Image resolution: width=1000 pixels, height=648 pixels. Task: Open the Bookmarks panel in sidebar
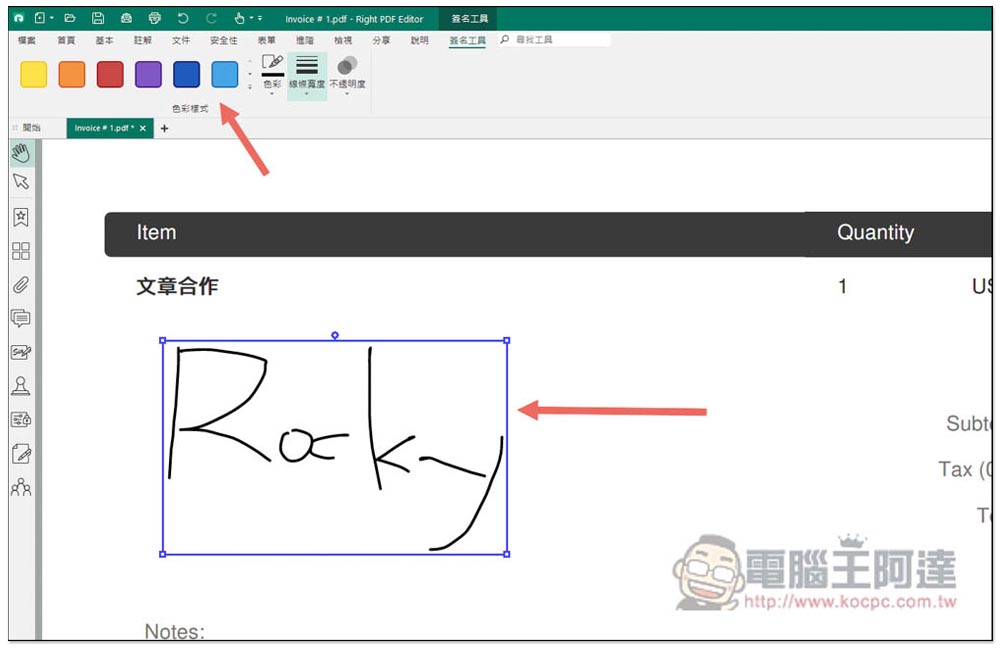pos(20,217)
